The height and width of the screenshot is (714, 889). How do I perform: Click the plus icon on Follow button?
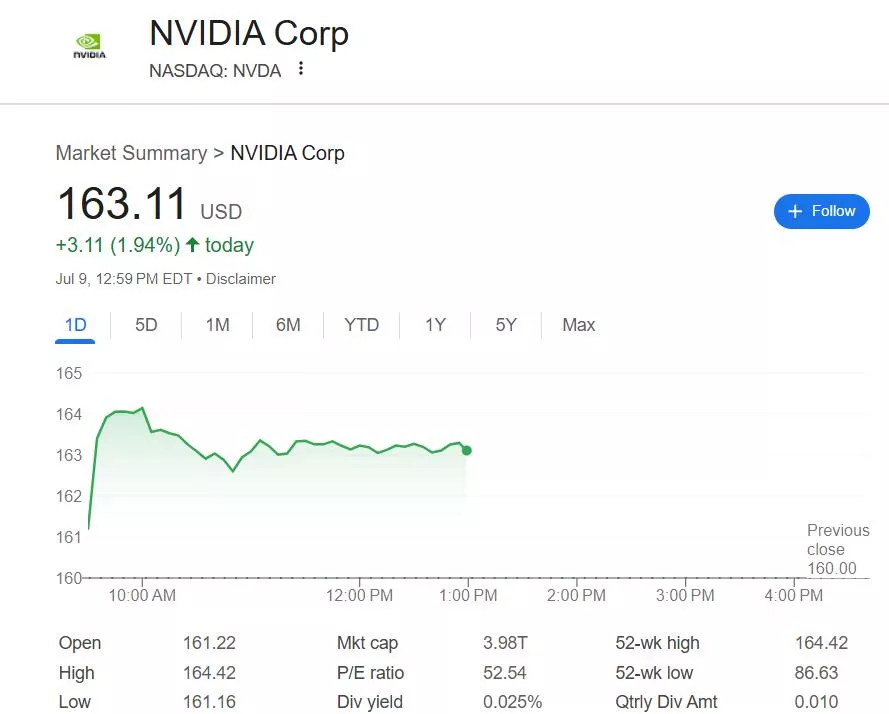click(795, 212)
